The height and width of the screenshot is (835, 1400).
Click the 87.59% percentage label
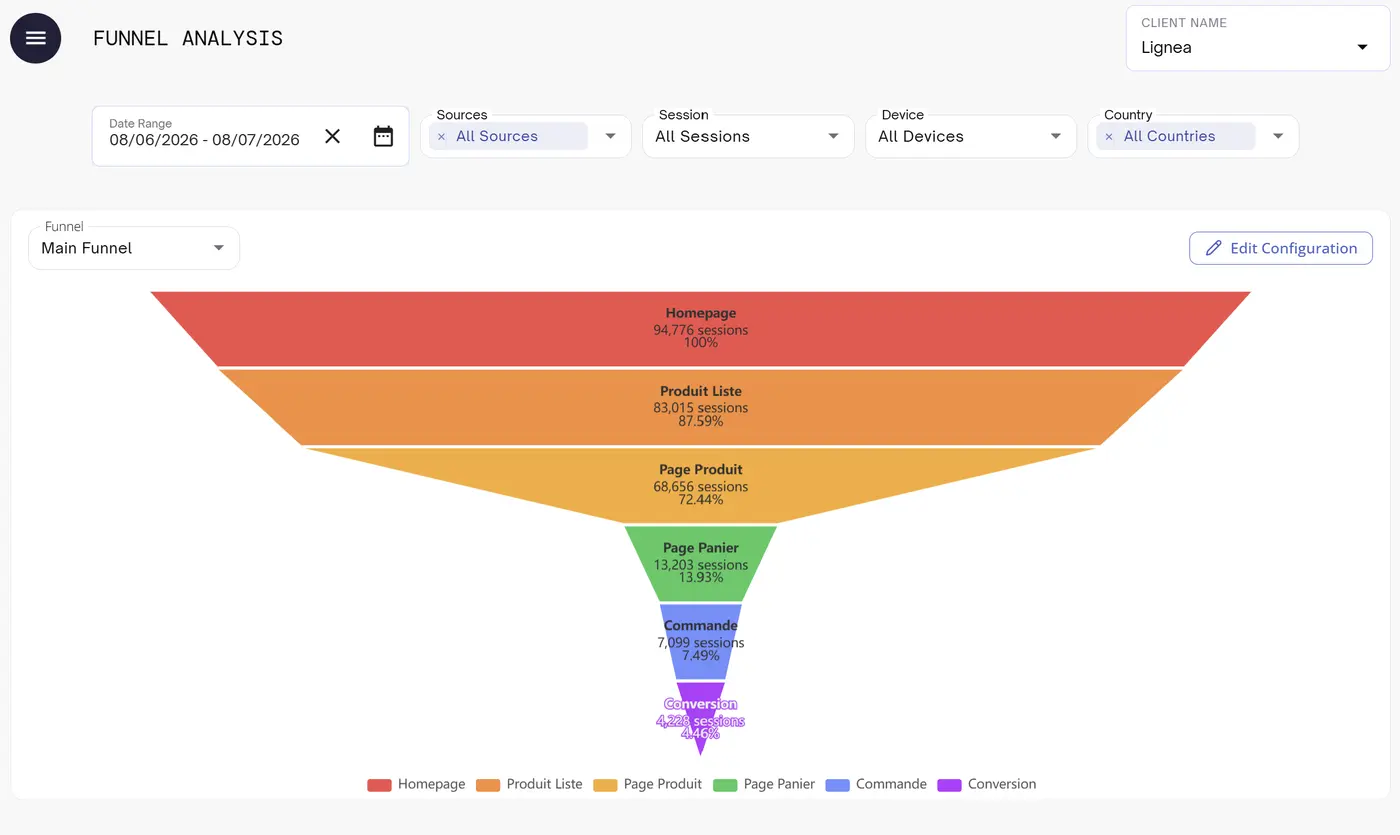701,421
